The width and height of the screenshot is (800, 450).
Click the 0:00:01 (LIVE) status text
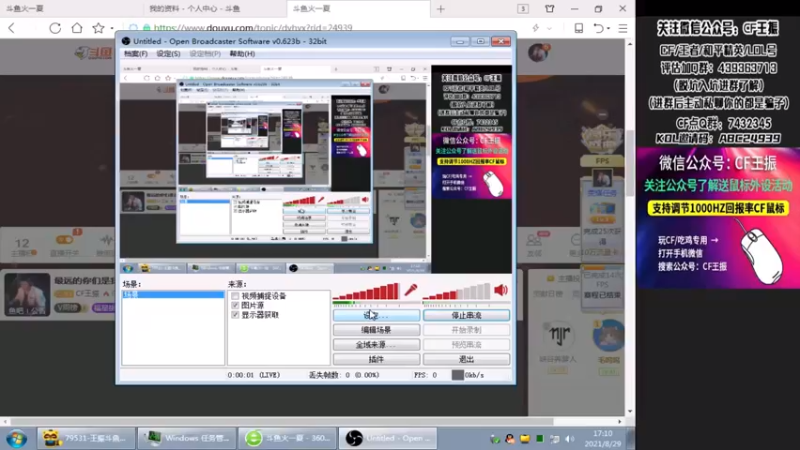[x=254, y=375]
